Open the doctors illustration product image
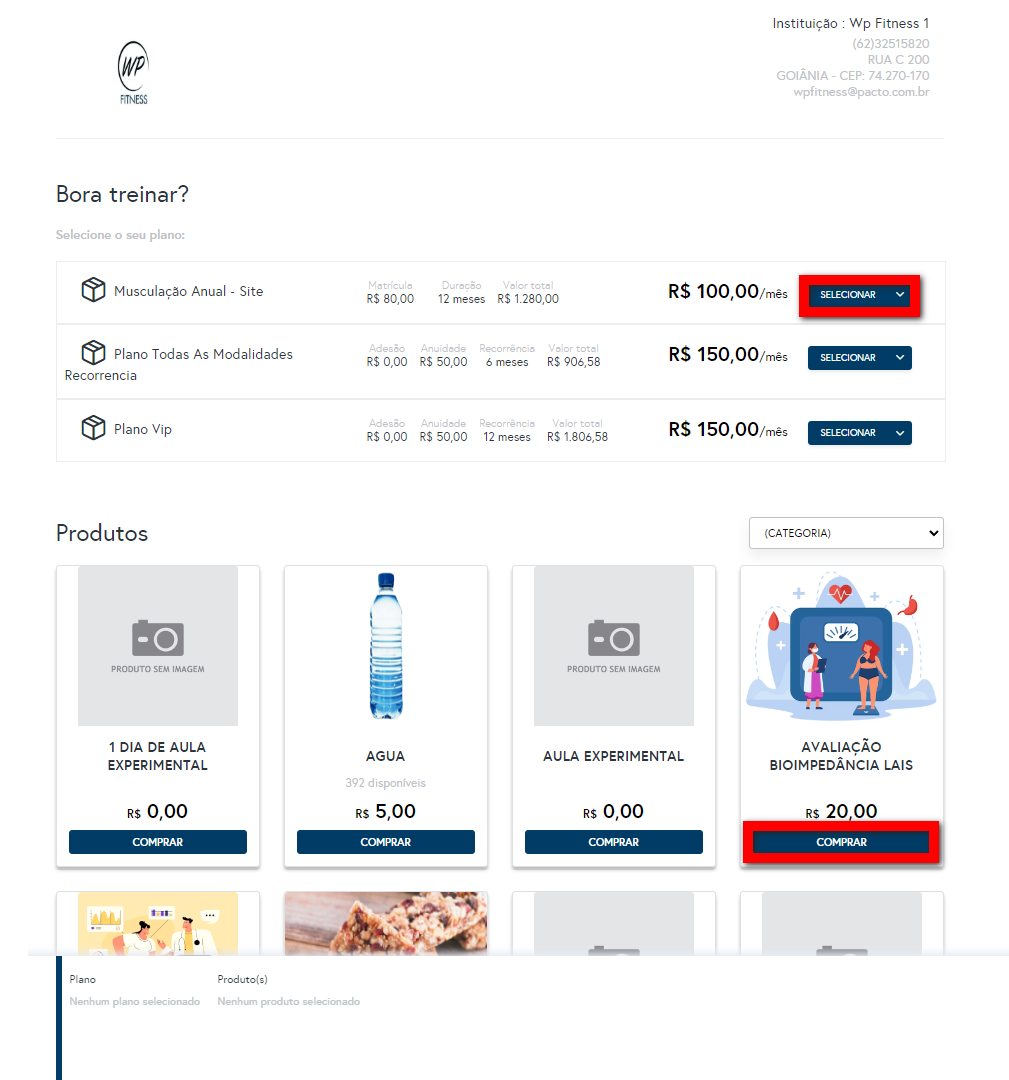Screen dimensions: 1009x1080 (158, 923)
